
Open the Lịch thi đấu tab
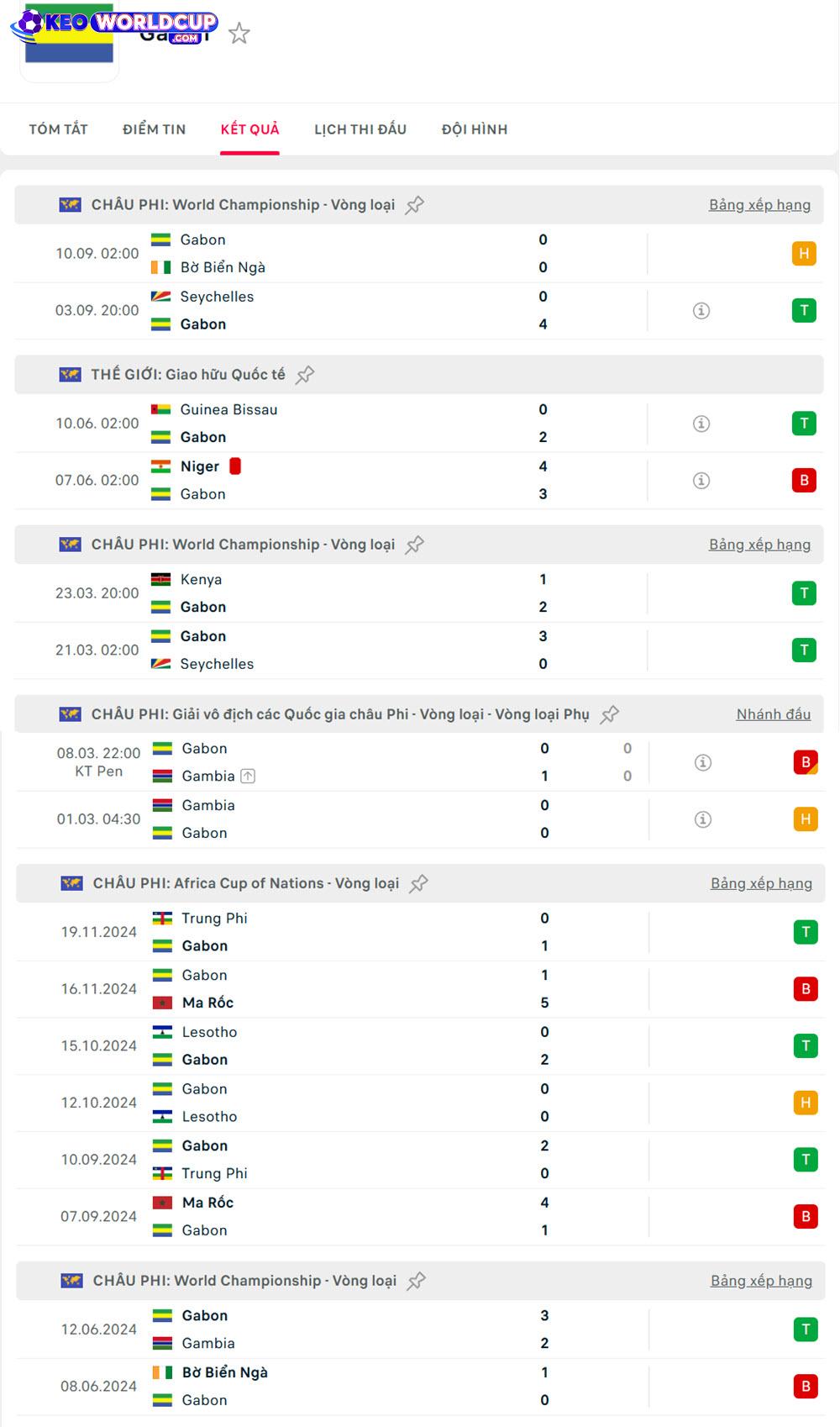(x=360, y=129)
